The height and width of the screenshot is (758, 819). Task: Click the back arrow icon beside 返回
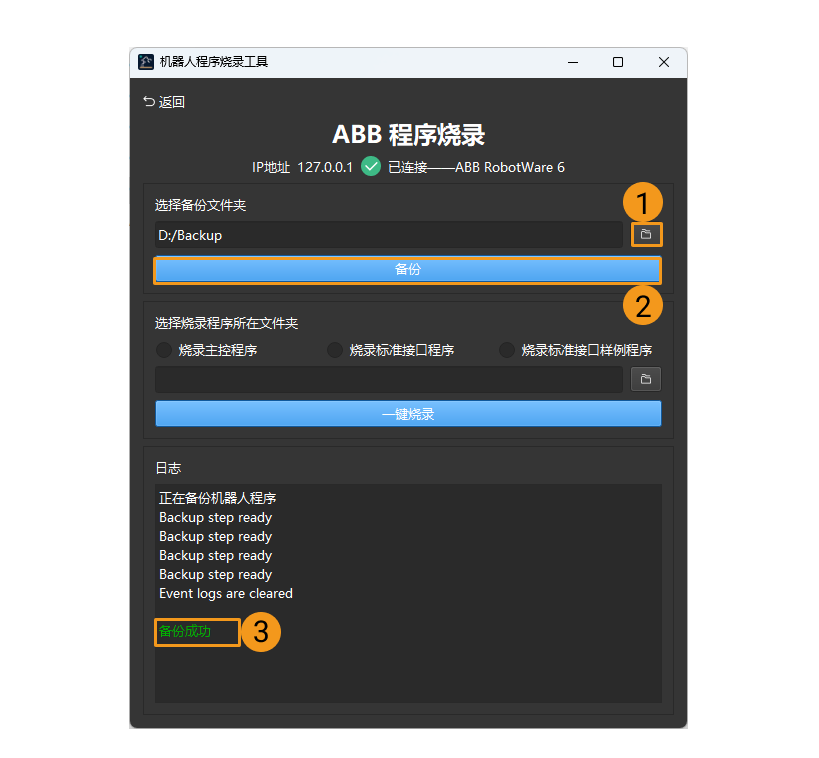pyautogui.click(x=149, y=101)
